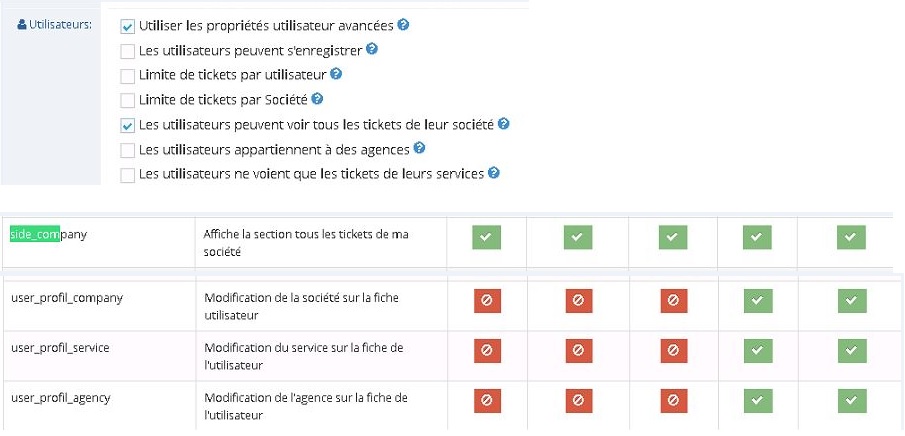Click help icon beside "Utiliser les propriétés utilisateur avancées"

[403, 25]
